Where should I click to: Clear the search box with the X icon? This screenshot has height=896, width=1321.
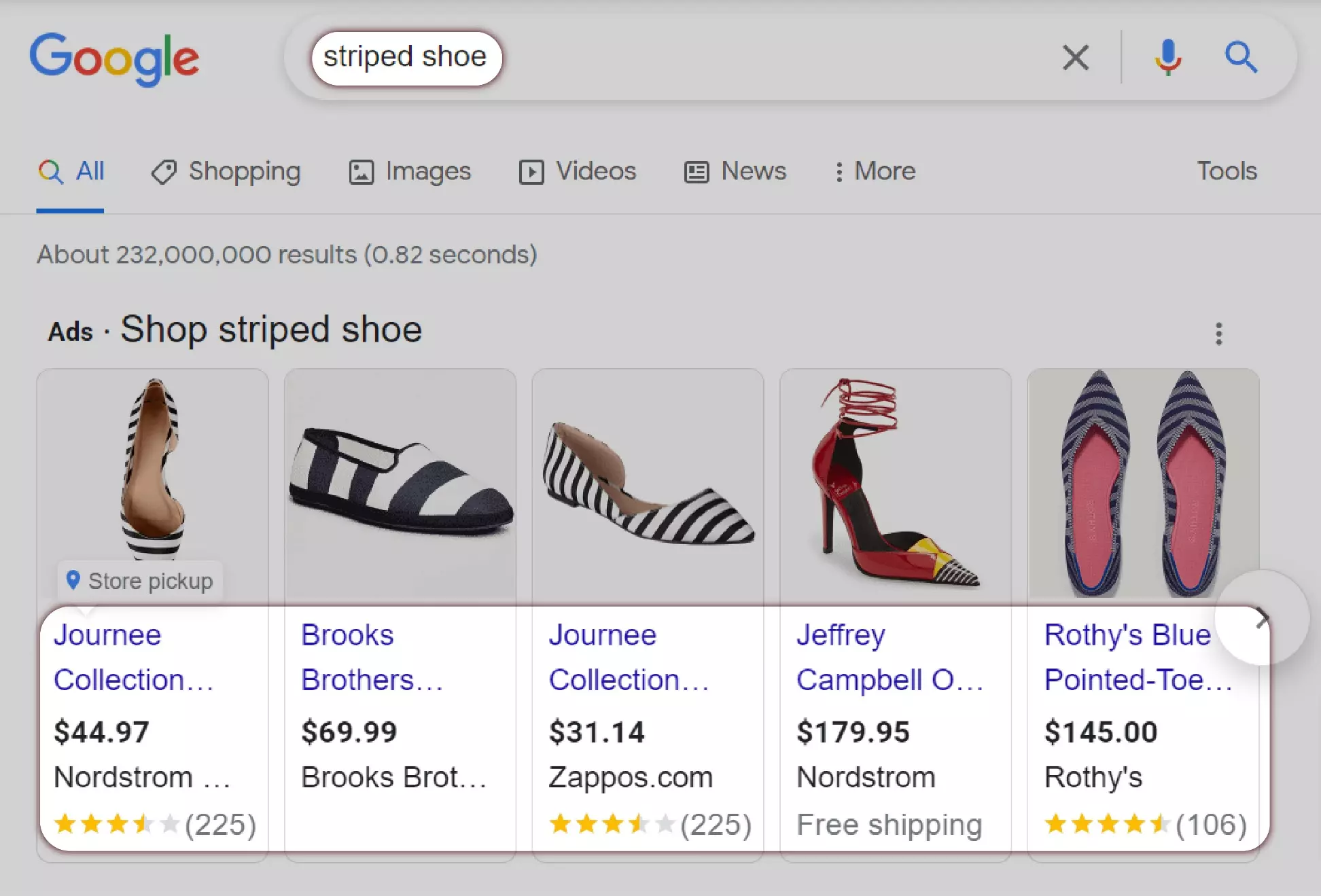1076,58
